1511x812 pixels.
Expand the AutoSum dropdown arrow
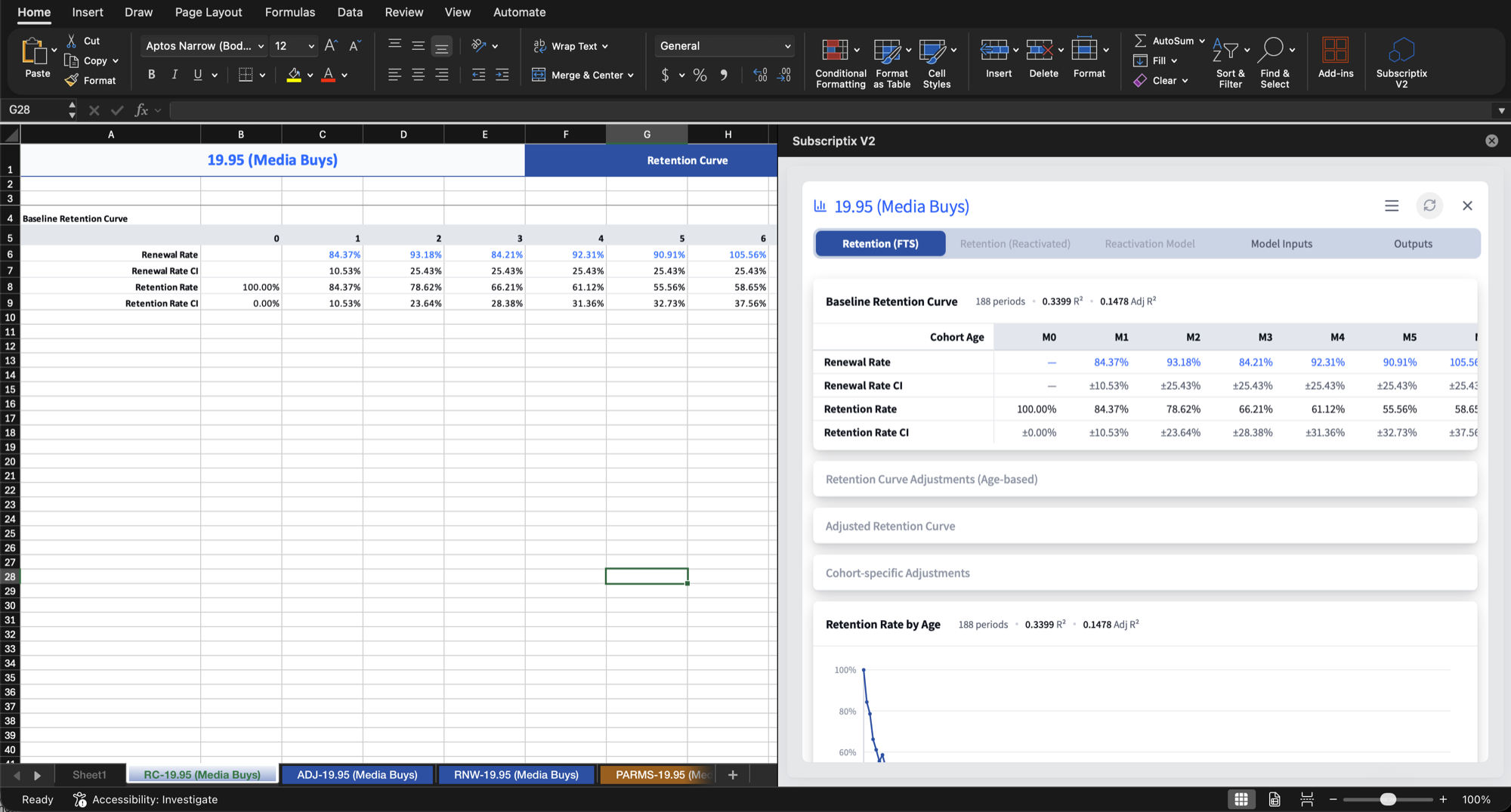point(1202,41)
